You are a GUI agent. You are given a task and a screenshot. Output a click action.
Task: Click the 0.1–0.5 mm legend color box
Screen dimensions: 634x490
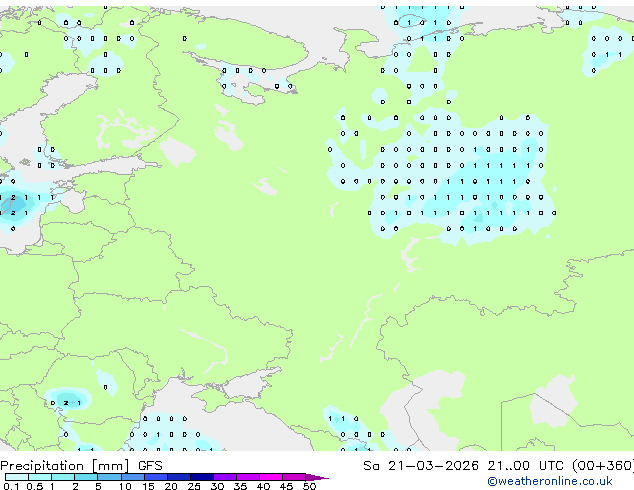click(x=17, y=477)
